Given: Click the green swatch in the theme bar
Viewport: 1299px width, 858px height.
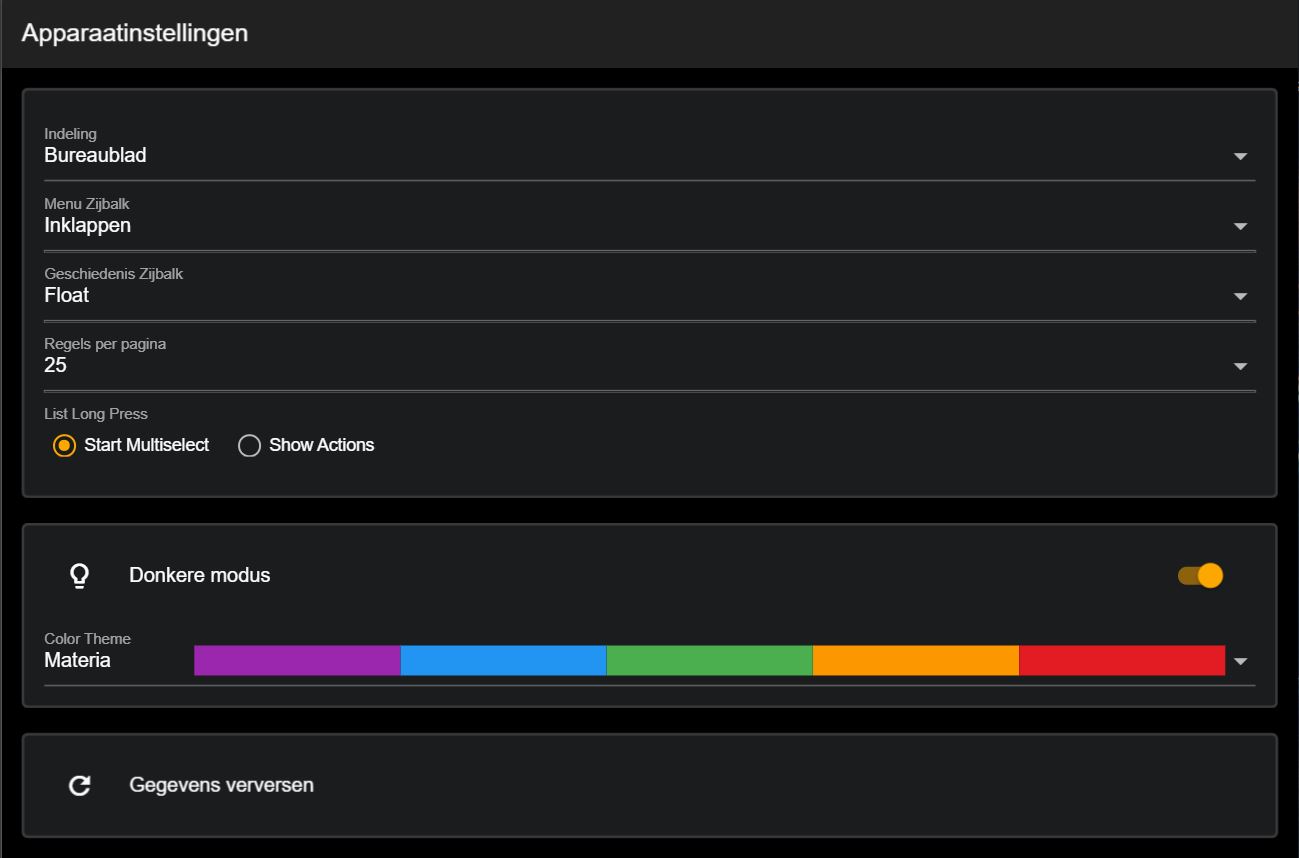Looking at the screenshot, I should tap(710, 661).
